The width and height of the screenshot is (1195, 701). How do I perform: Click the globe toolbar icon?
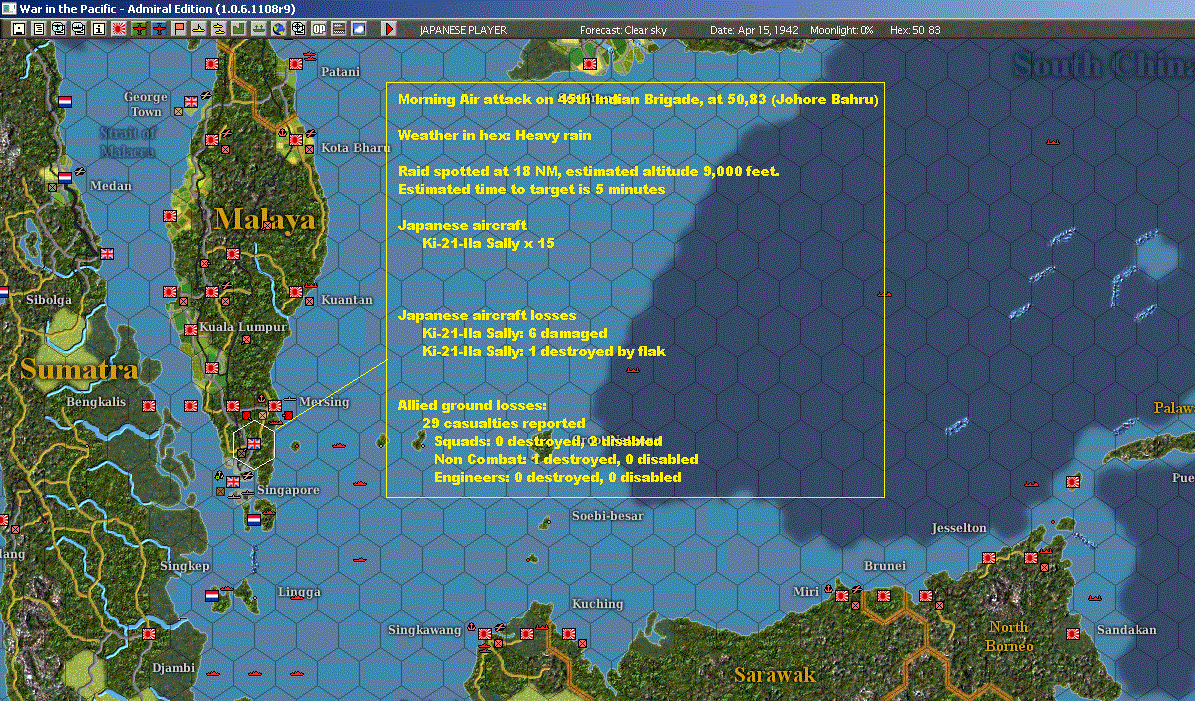click(279, 29)
